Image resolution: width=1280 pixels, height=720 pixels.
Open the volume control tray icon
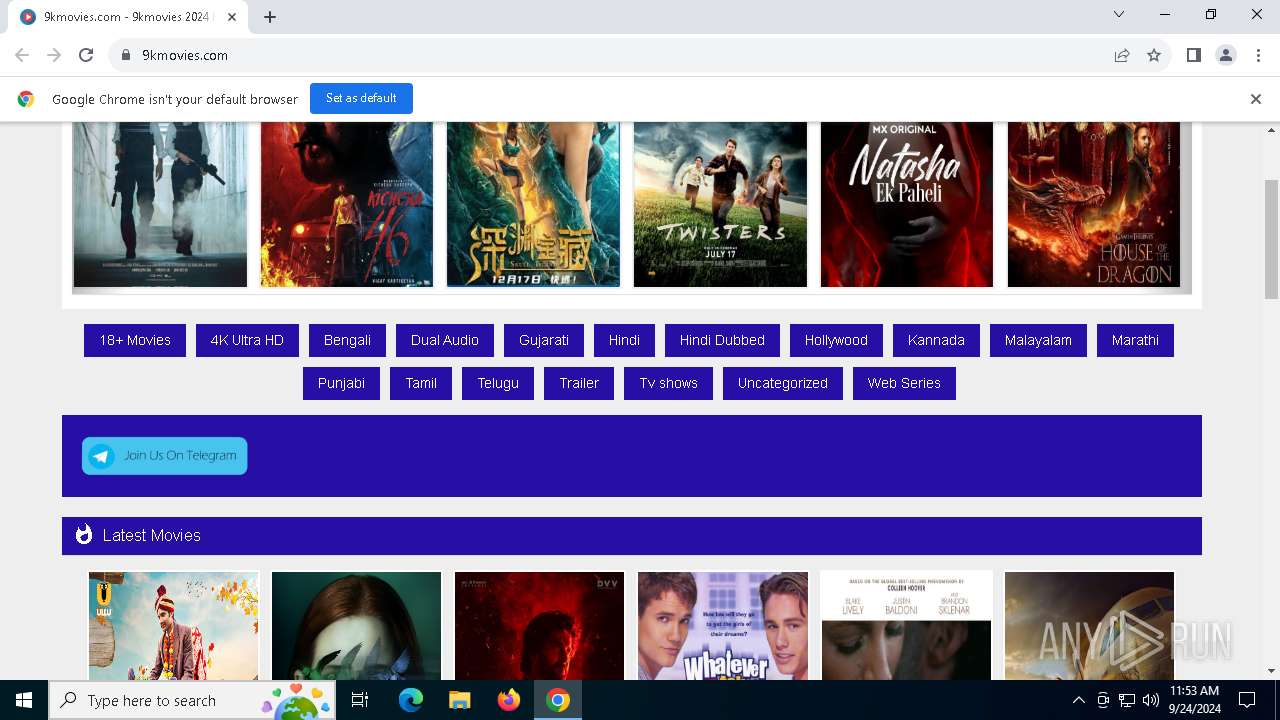(1151, 700)
